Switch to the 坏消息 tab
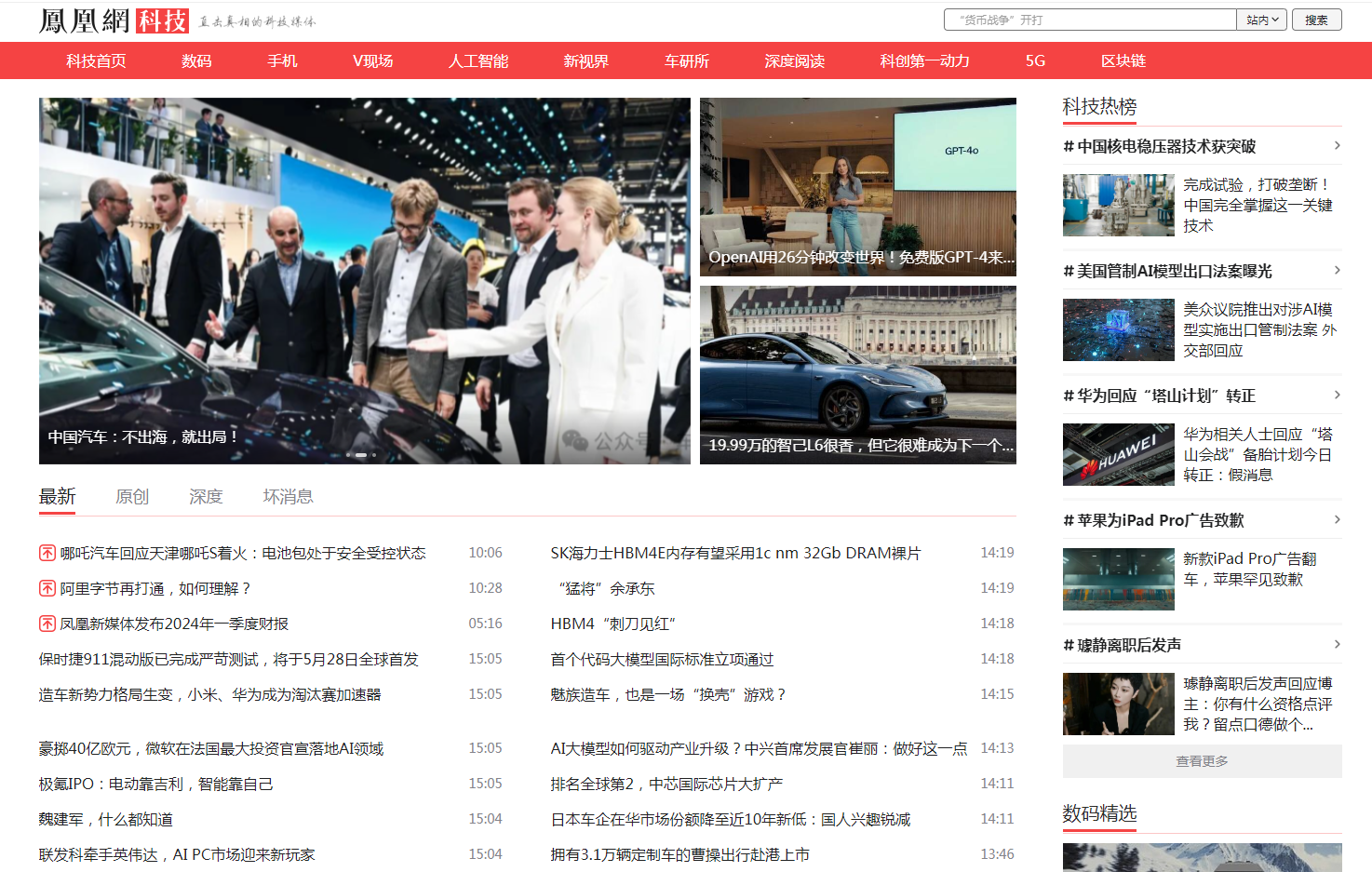Viewport: 1372px width, 872px height. point(288,496)
